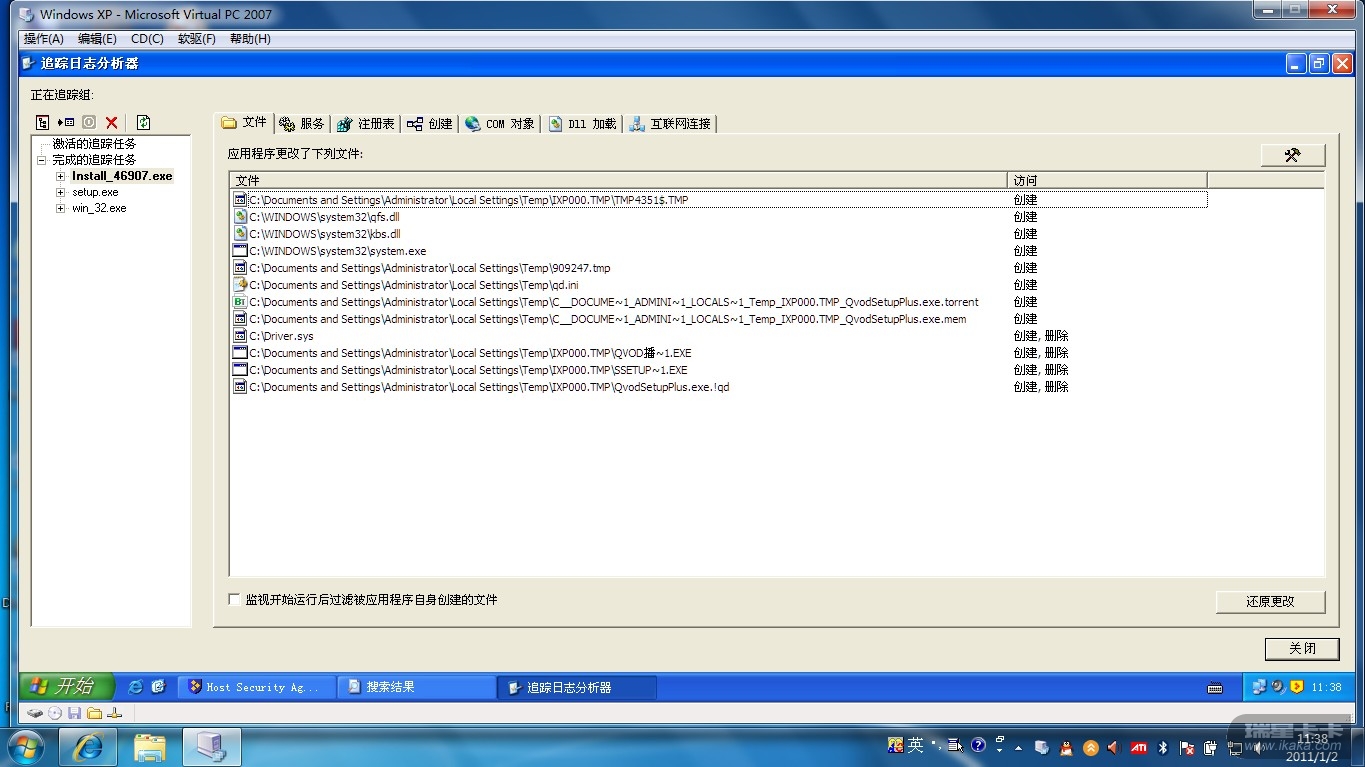Click the on-screen keyboard icon in XP taskbar
This screenshot has width=1365, height=767.
pyautogui.click(x=1215, y=688)
